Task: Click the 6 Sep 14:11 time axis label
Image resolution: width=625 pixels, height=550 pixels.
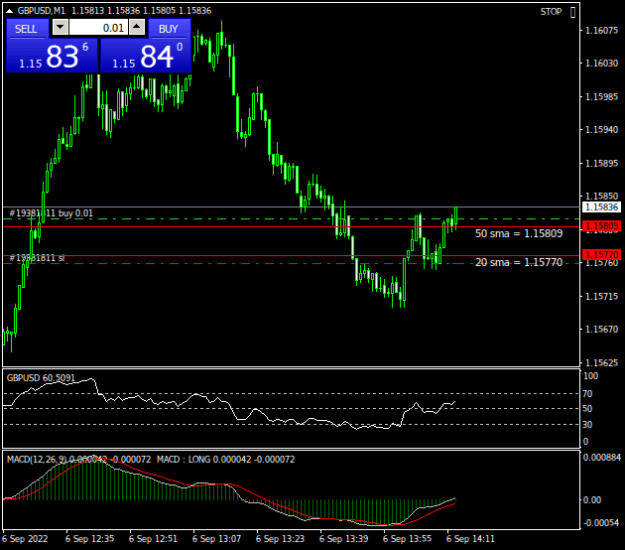Action: point(470,539)
